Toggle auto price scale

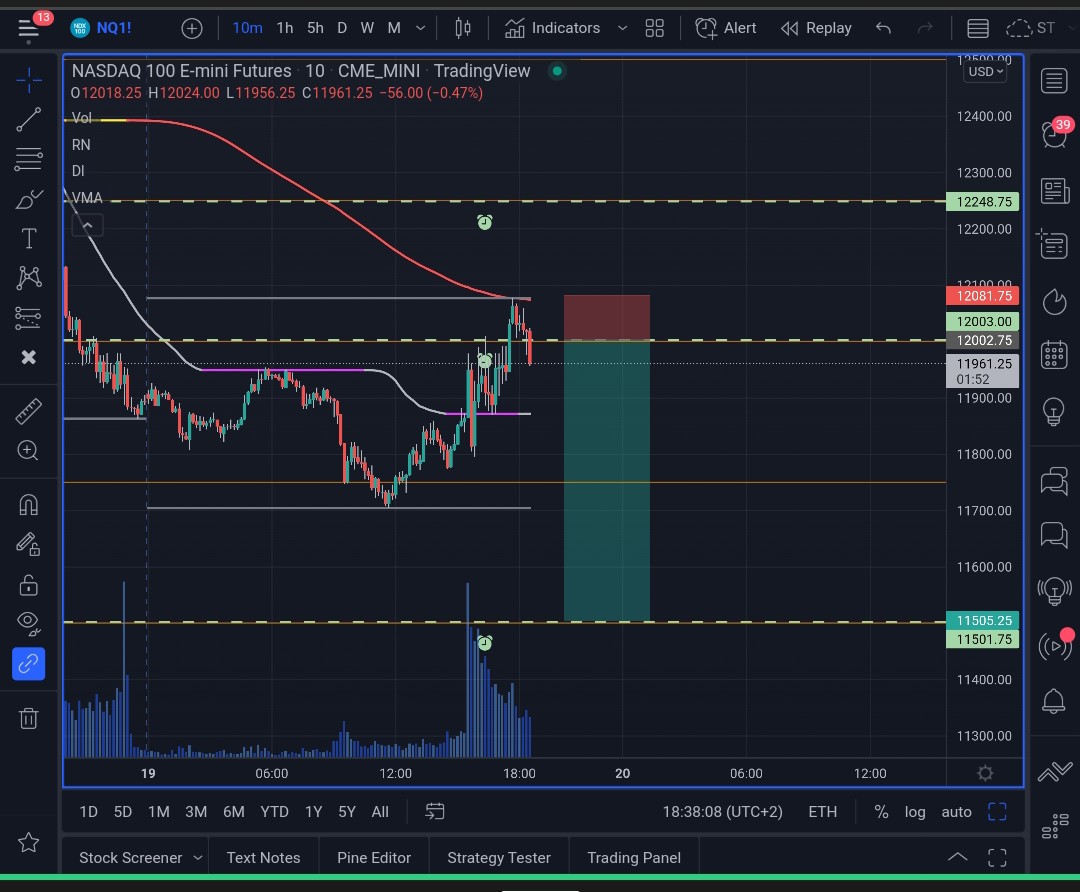pyautogui.click(x=956, y=812)
